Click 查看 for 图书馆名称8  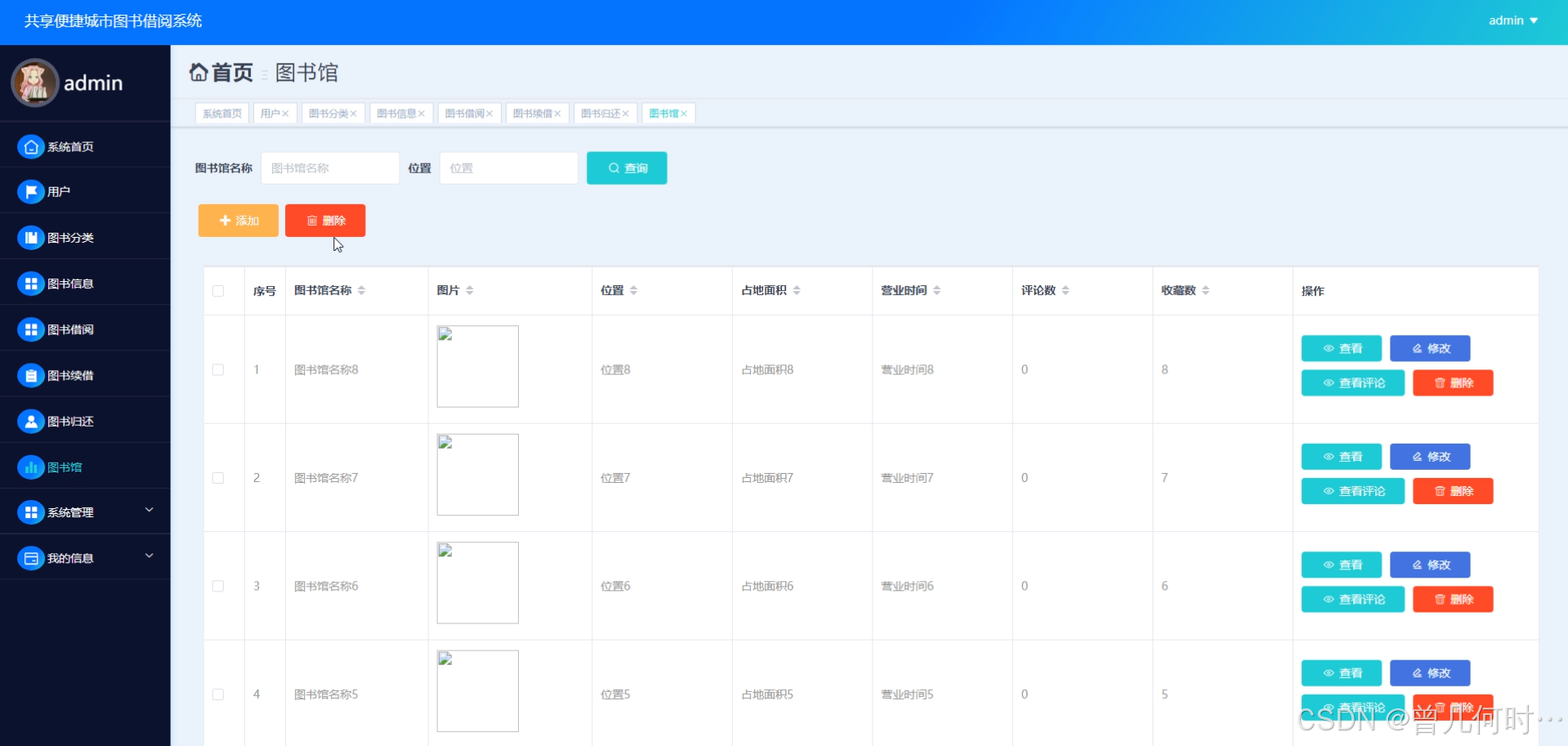1342,348
